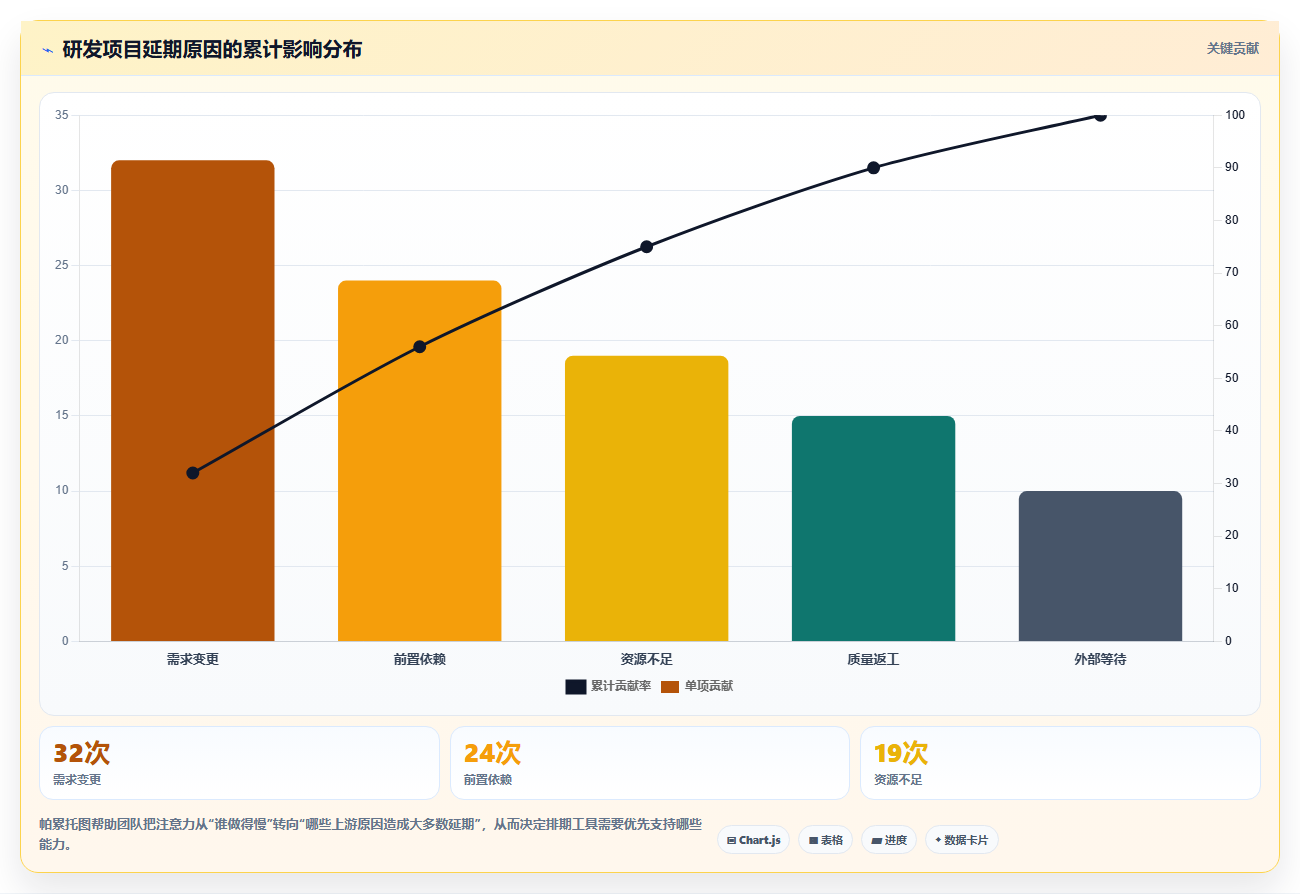1300x894 pixels.
Task: Click the dark 累计贡献率 legend color box
Action: point(575,686)
